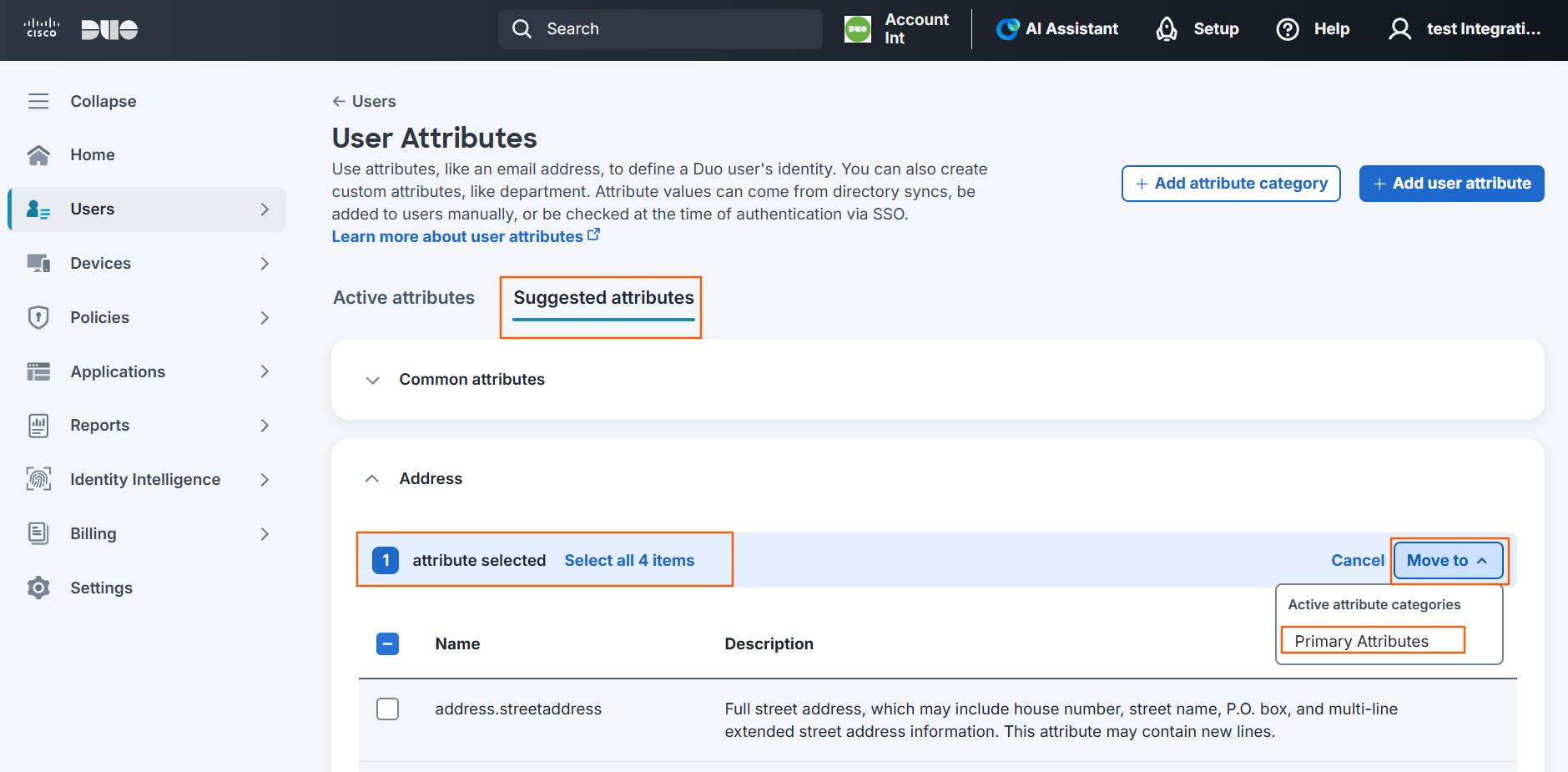1568x772 pixels.
Task: Open the AI Assistant icon
Action: tap(1007, 29)
